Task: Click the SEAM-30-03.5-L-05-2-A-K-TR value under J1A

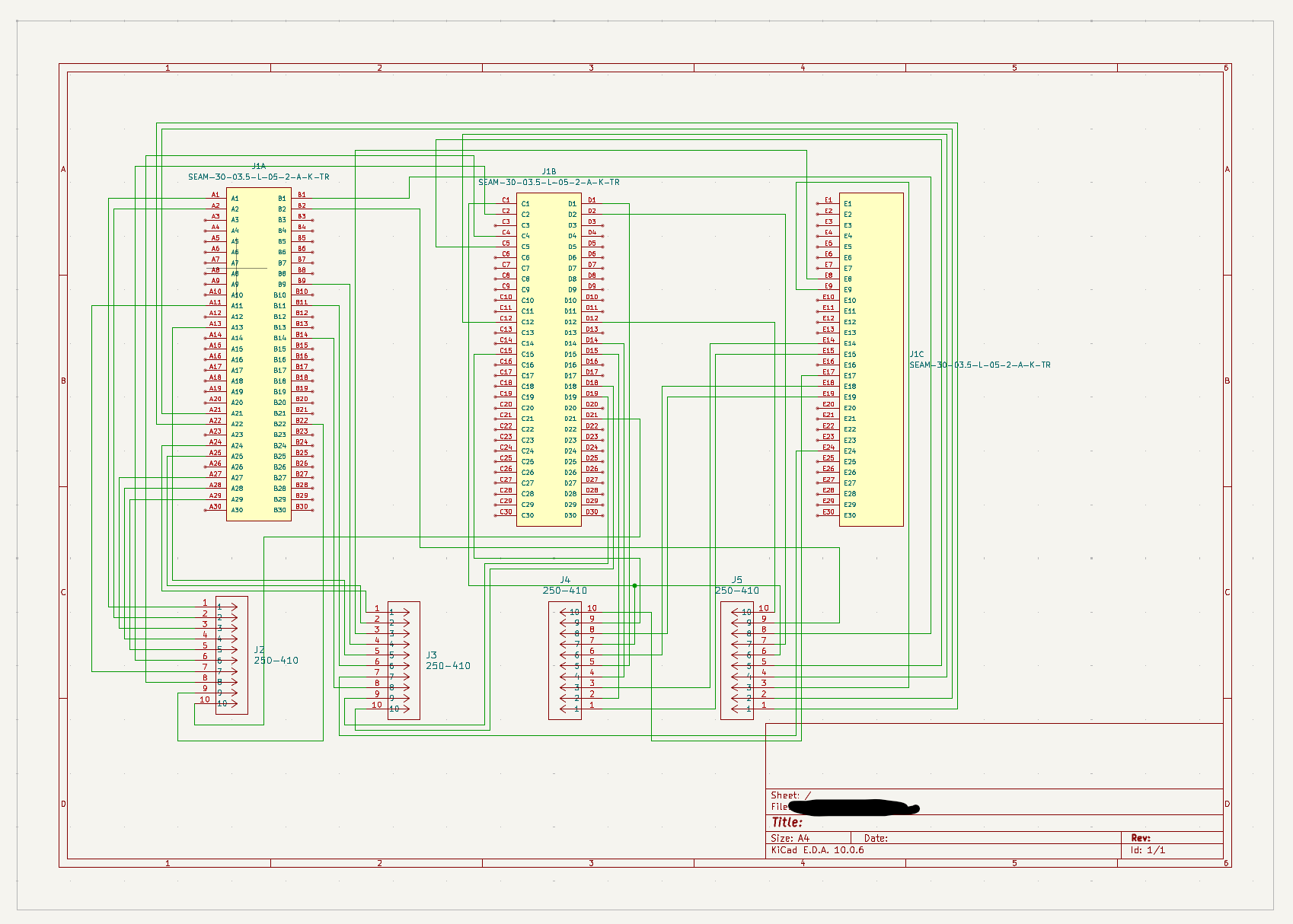Action: (259, 177)
